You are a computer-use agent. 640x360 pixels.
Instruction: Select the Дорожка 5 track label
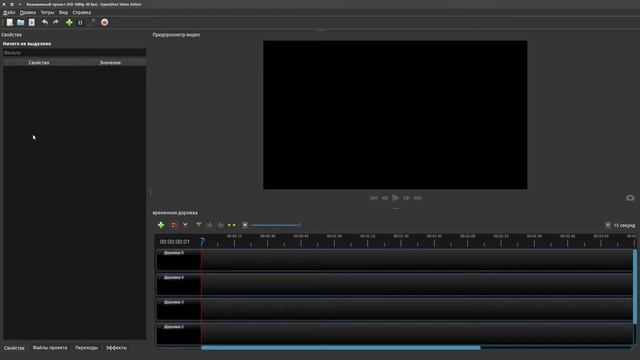[x=173, y=253]
